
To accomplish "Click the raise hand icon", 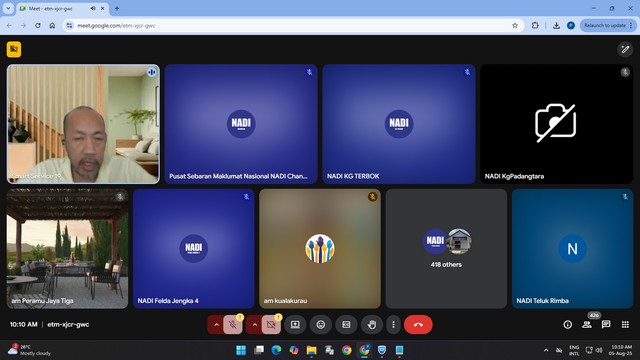I will coord(371,324).
